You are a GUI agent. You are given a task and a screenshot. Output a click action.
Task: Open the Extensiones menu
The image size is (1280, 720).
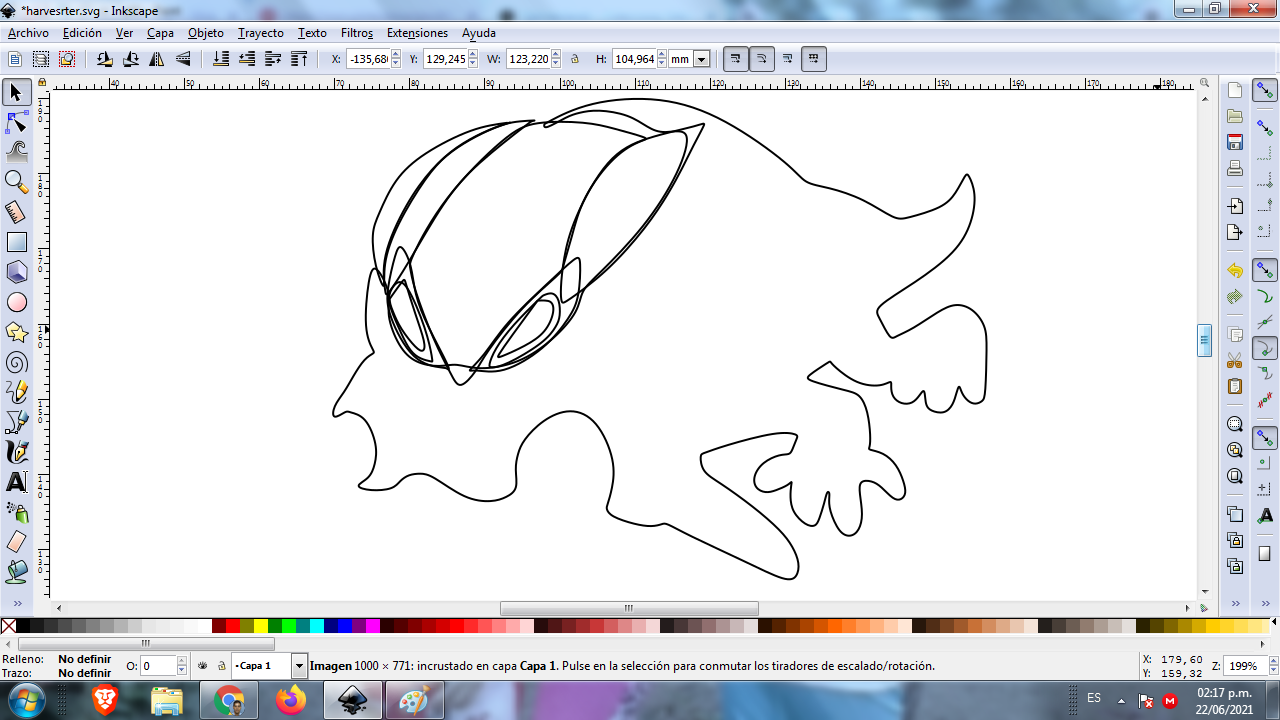click(417, 33)
